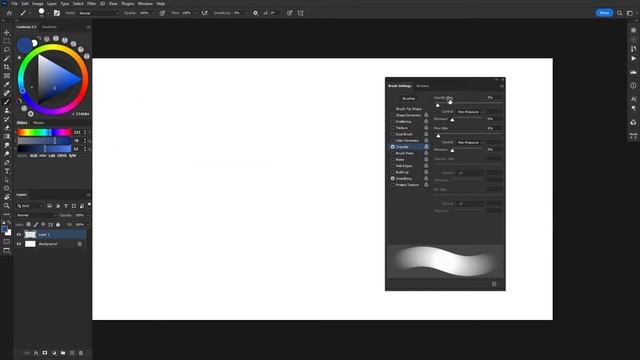
Task: Select the RGB color mode label
Action: click(33, 156)
